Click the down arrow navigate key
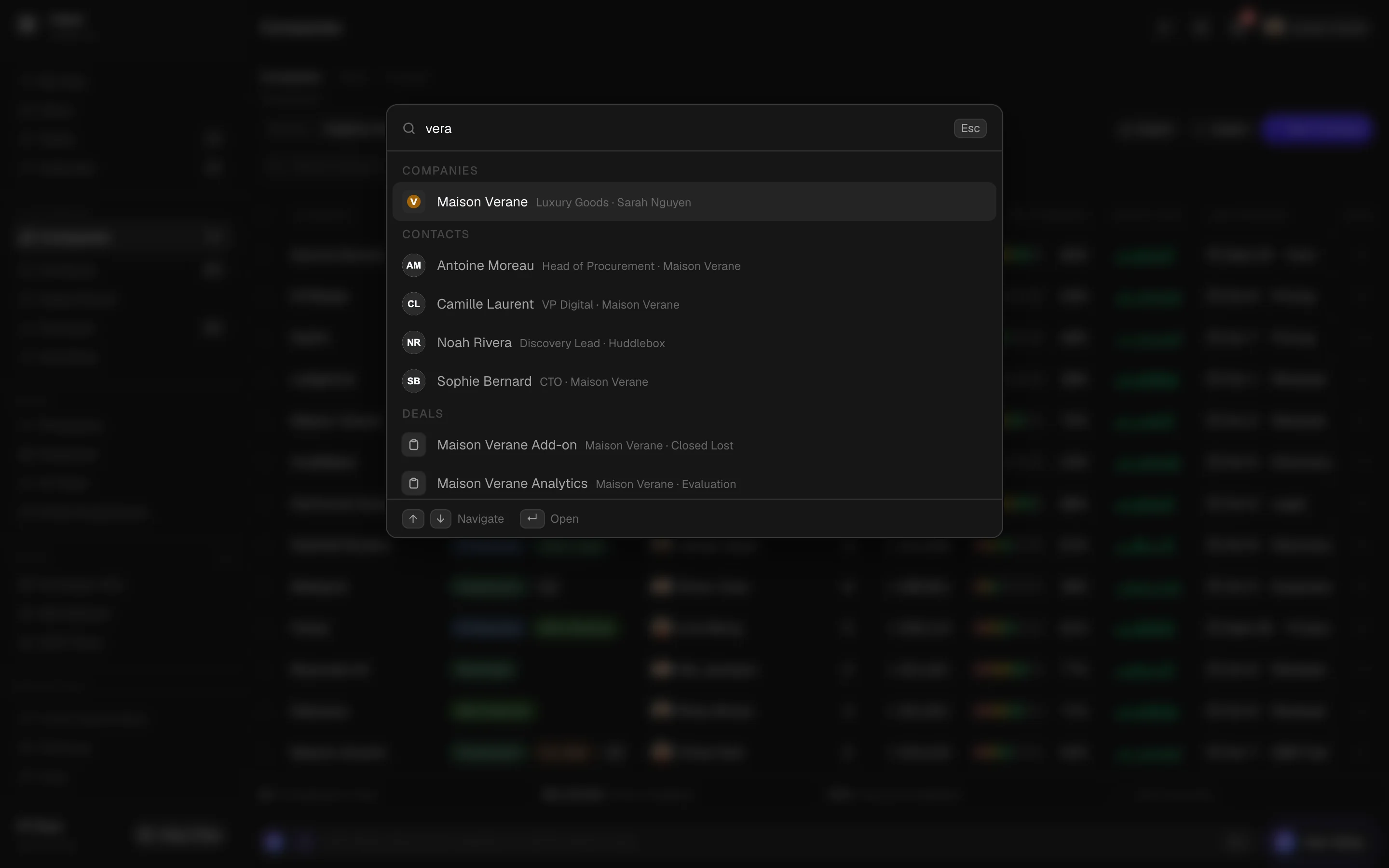This screenshot has width=1389, height=868. click(x=440, y=518)
